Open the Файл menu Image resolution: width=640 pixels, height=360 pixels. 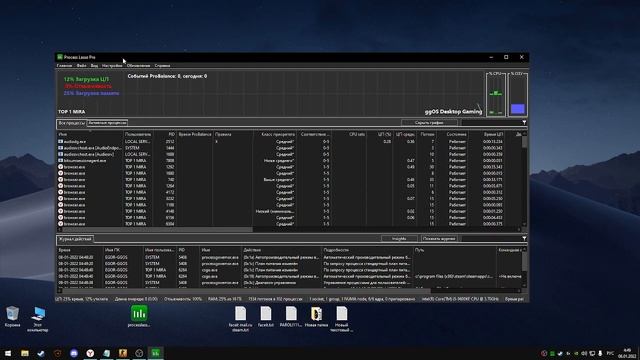pyautogui.click(x=81, y=66)
